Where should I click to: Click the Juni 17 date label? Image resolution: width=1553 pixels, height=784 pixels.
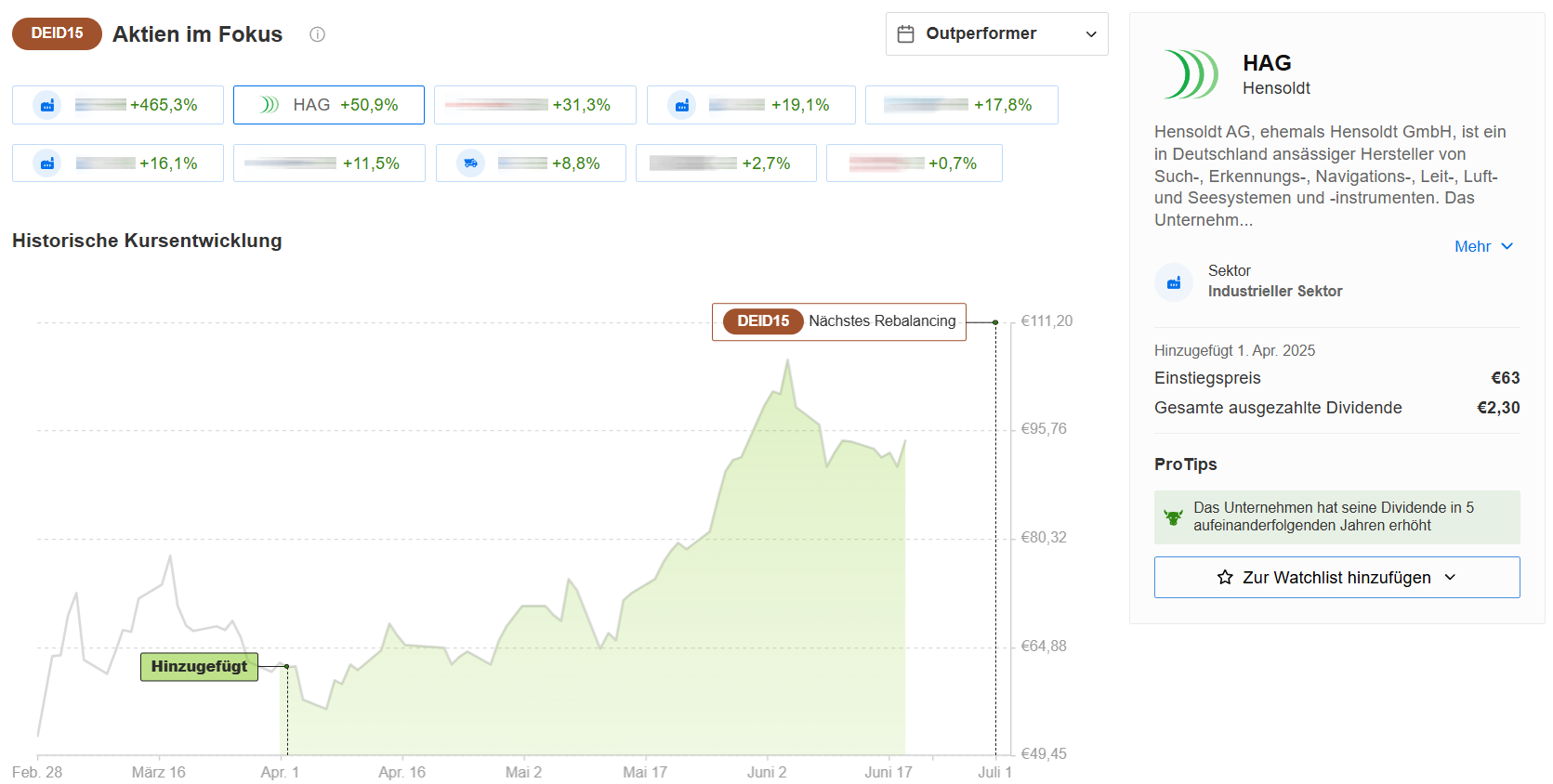(888, 773)
